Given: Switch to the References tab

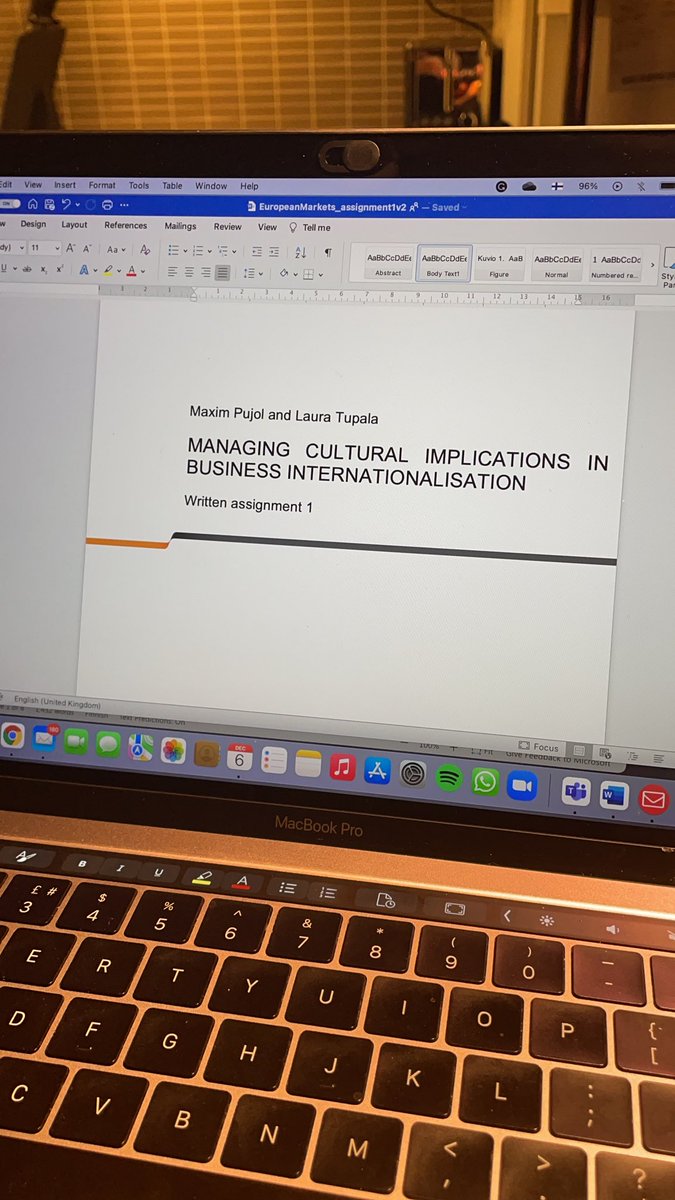Looking at the screenshot, I should click(x=126, y=226).
